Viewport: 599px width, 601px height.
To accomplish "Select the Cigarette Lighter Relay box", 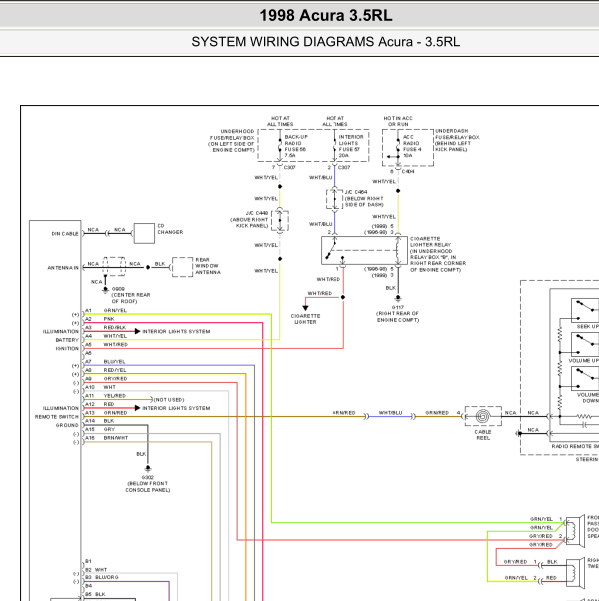I will pos(364,250).
